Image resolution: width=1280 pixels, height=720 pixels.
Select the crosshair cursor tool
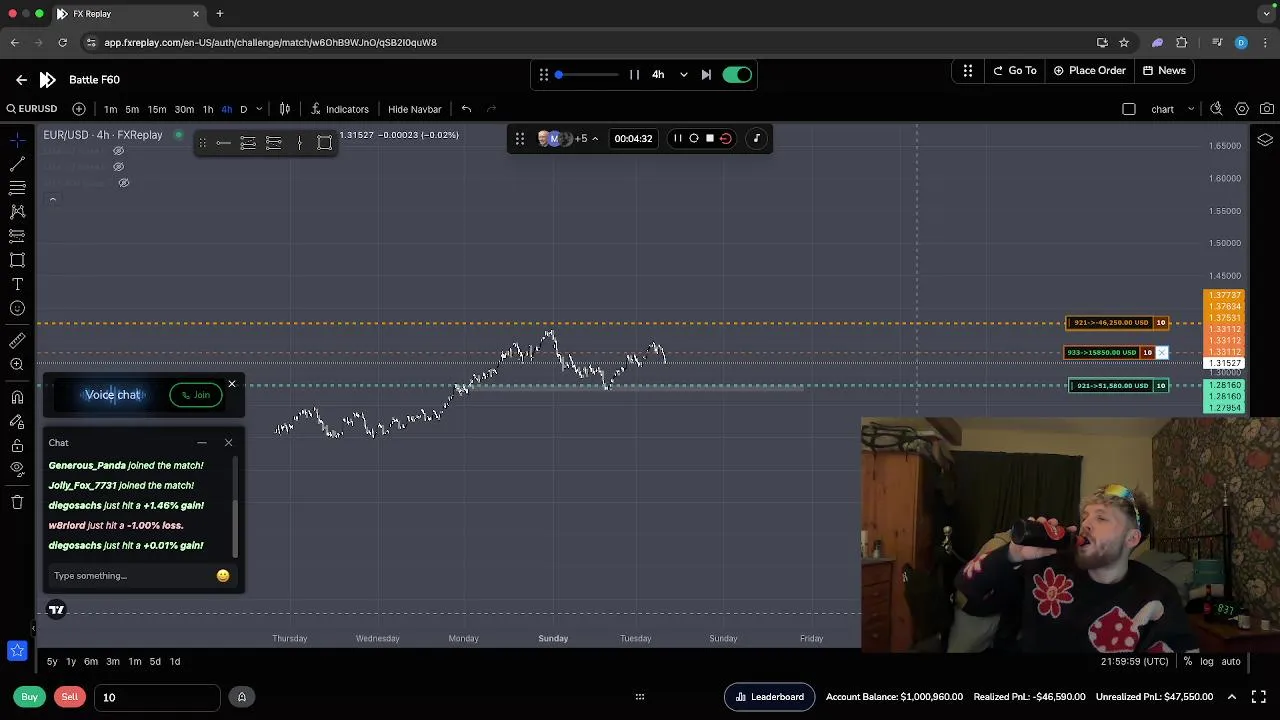coord(17,139)
